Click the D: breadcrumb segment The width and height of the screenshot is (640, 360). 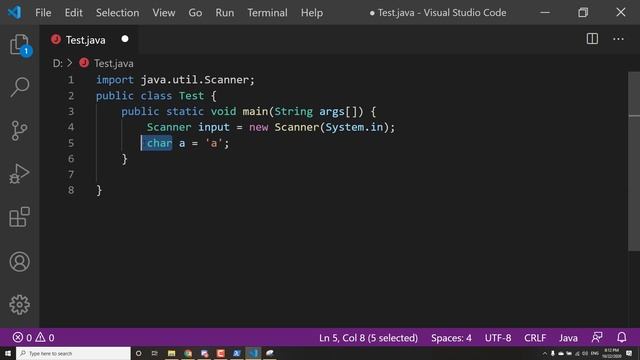(58, 63)
